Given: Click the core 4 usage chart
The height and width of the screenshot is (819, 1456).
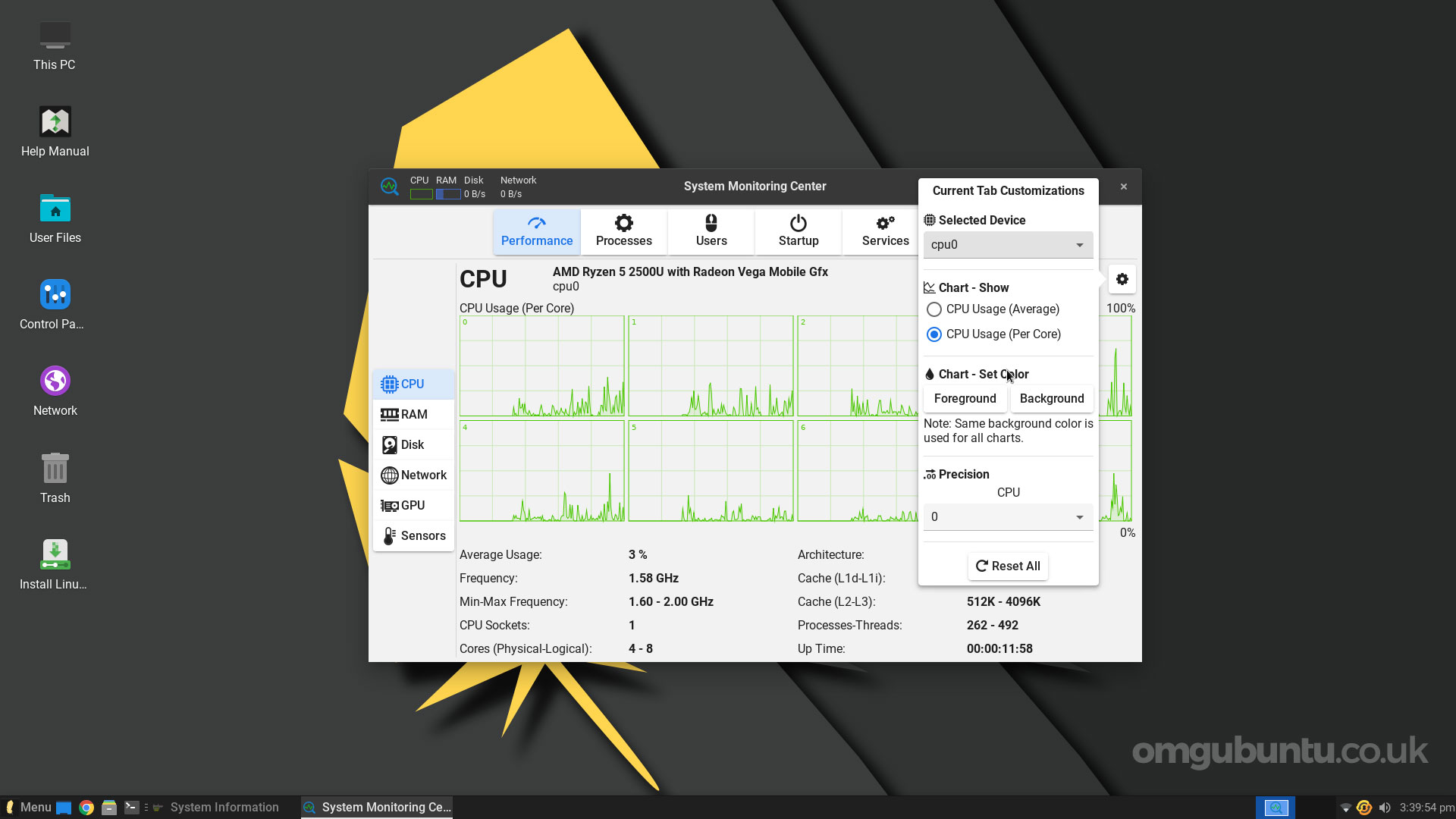Looking at the screenshot, I should [x=541, y=471].
